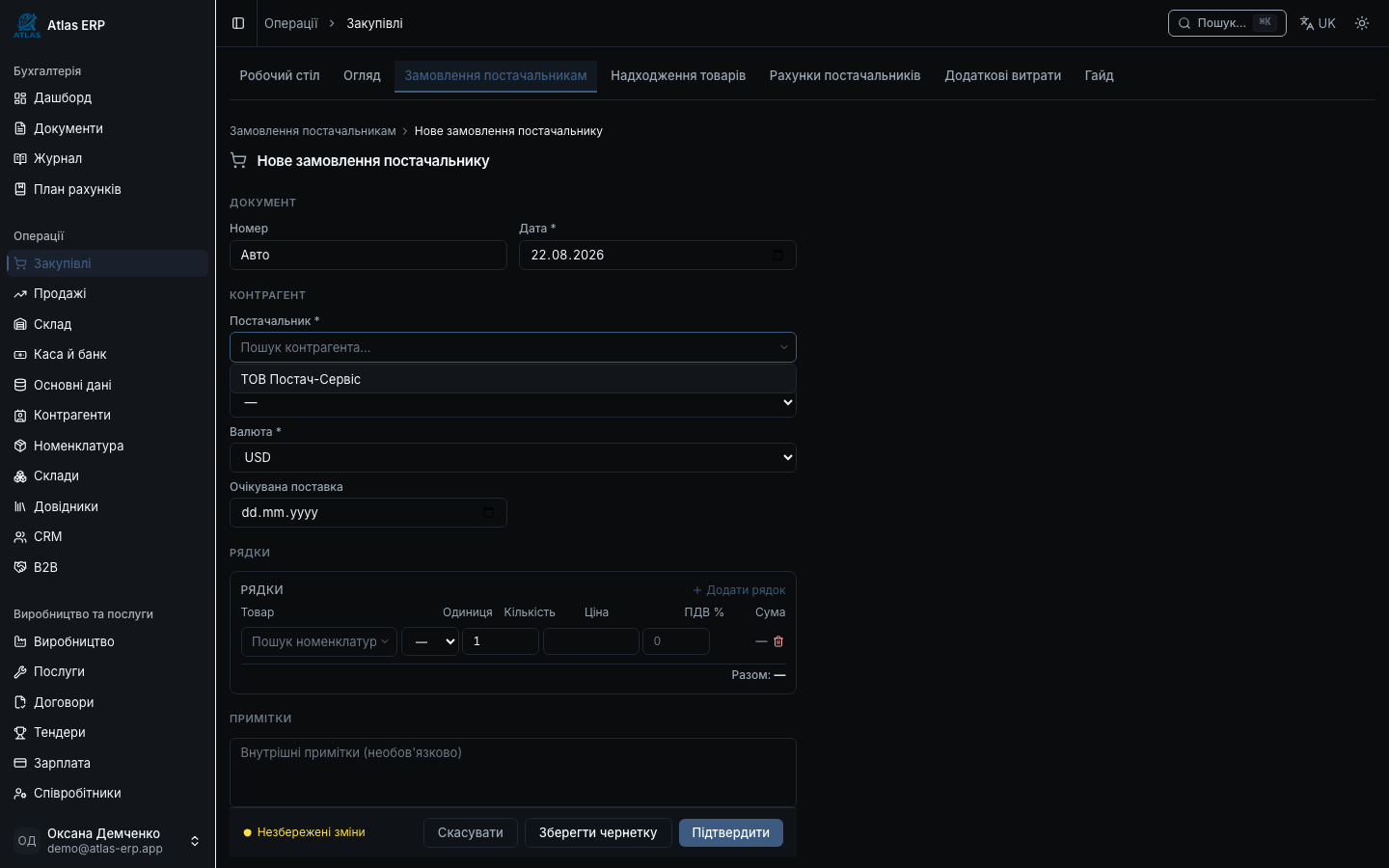This screenshot has height=868, width=1389.
Task: Open the Валюта USD dropdown
Action: (x=513, y=457)
